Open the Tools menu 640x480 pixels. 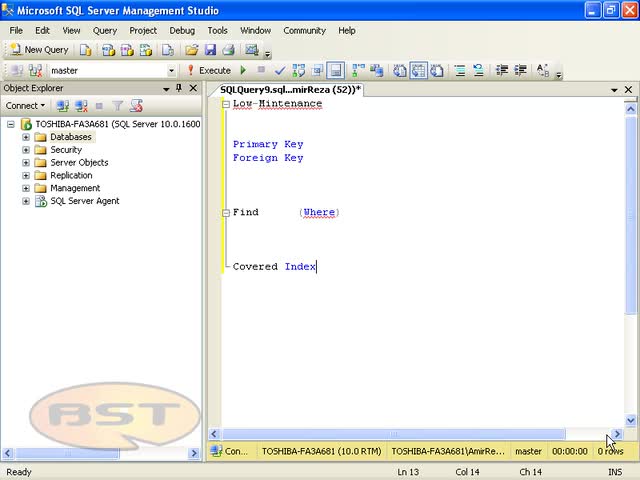point(217,31)
